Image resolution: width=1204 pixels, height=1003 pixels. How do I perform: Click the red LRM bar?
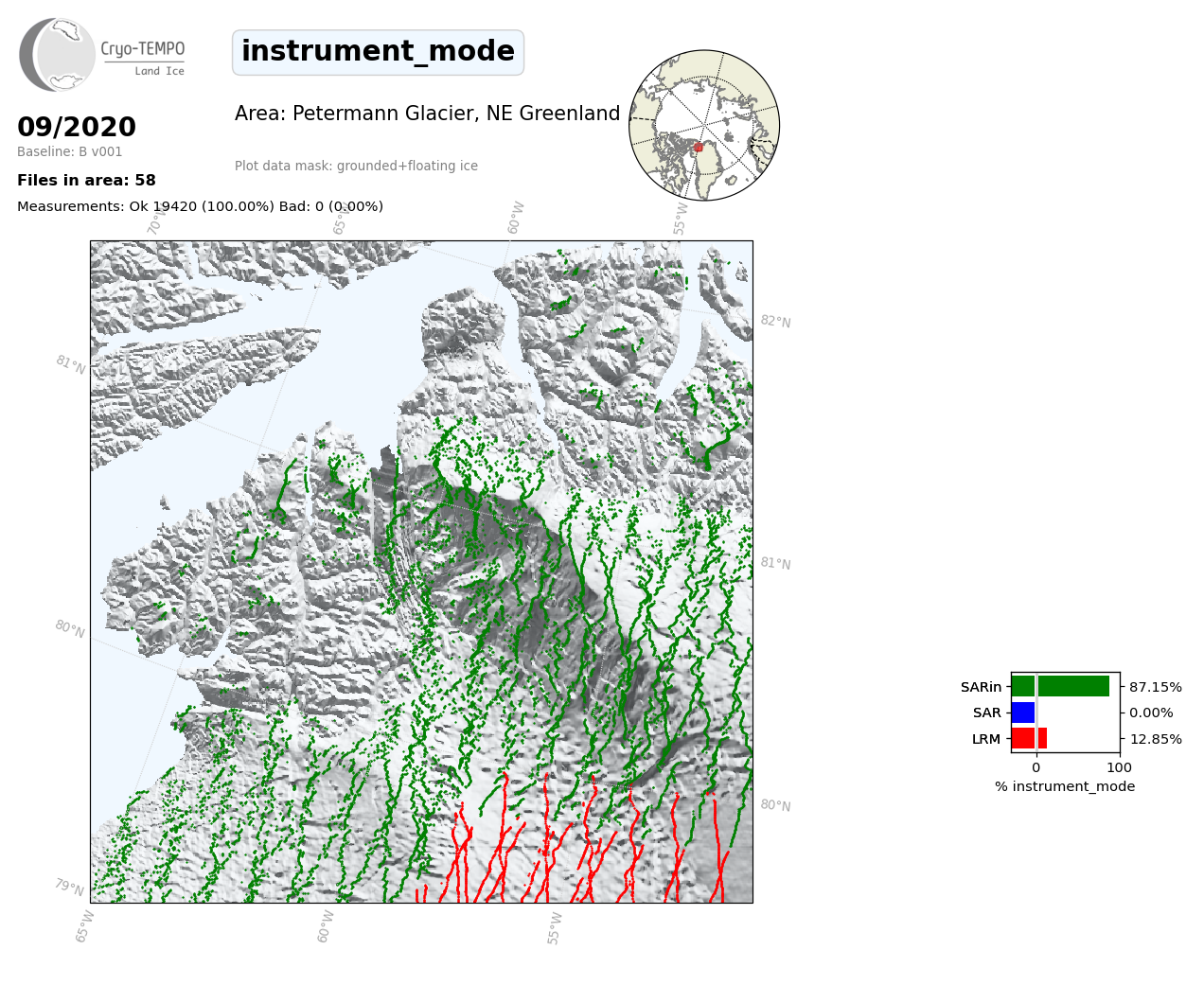pyautogui.click(x=1029, y=738)
